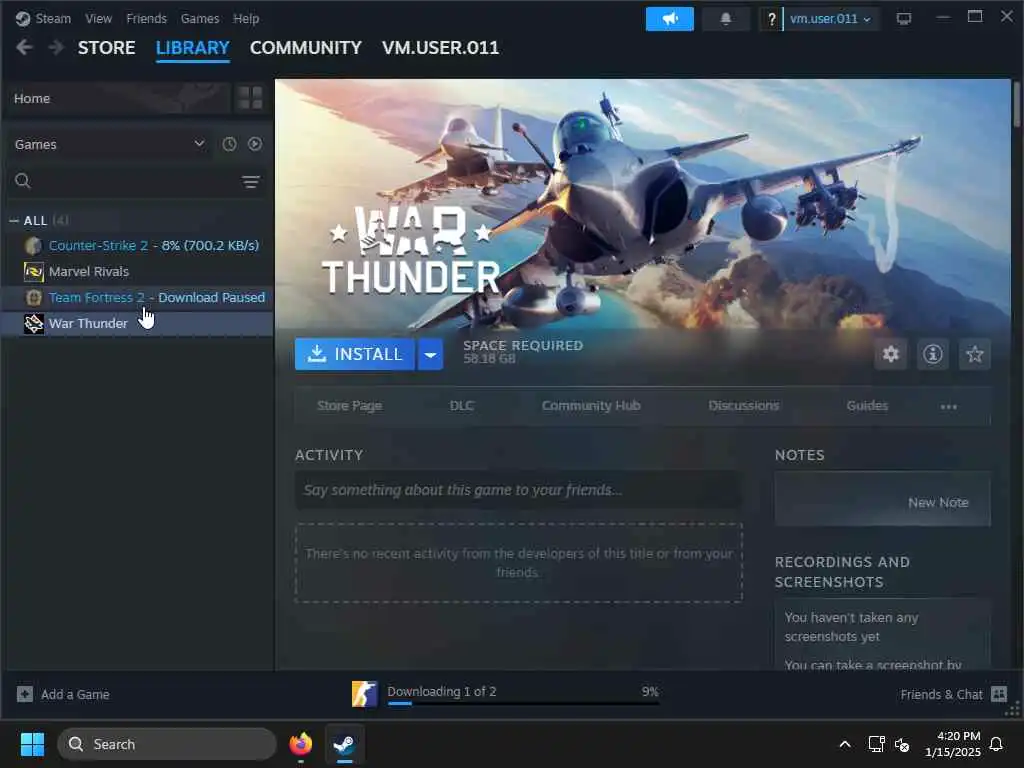Click the Add a Game label
The height and width of the screenshot is (768, 1024).
(75, 694)
